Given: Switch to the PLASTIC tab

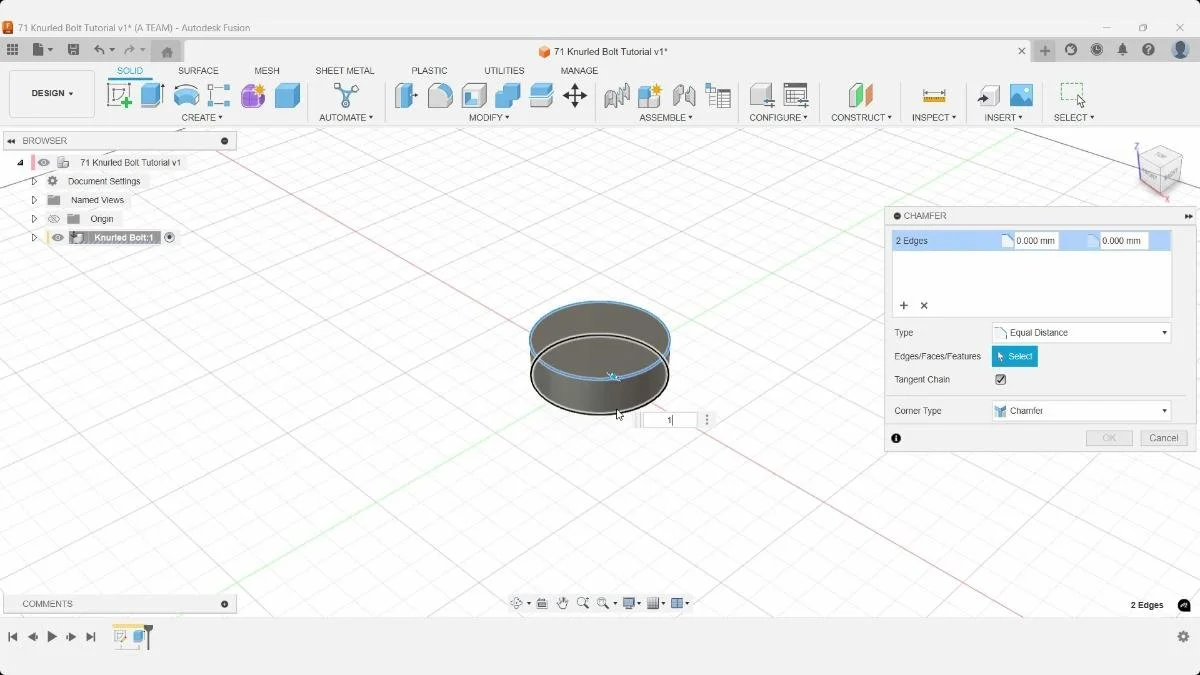Looking at the screenshot, I should (429, 71).
